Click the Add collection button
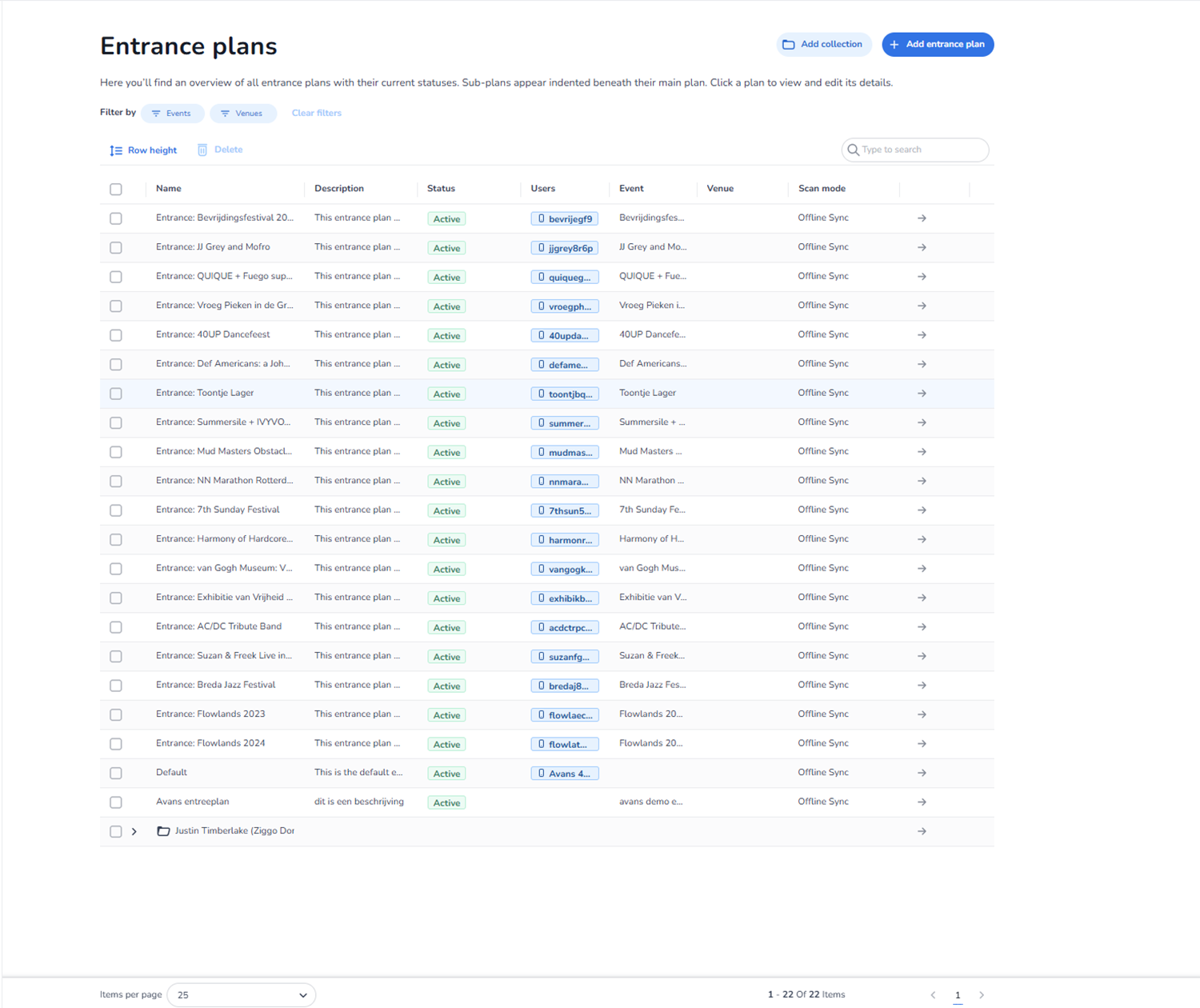 tap(823, 45)
